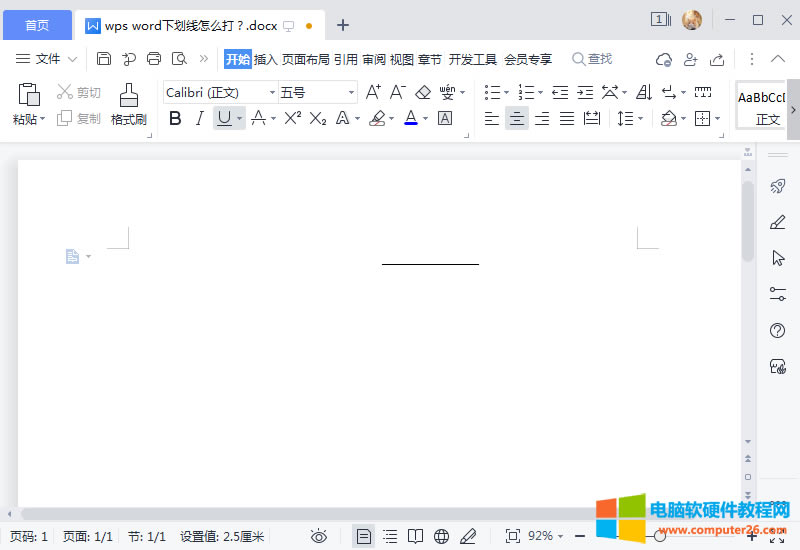Viewport: 800px width, 550px height.
Task: Apply Superscript formatting
Action: (x=292, y=118)
